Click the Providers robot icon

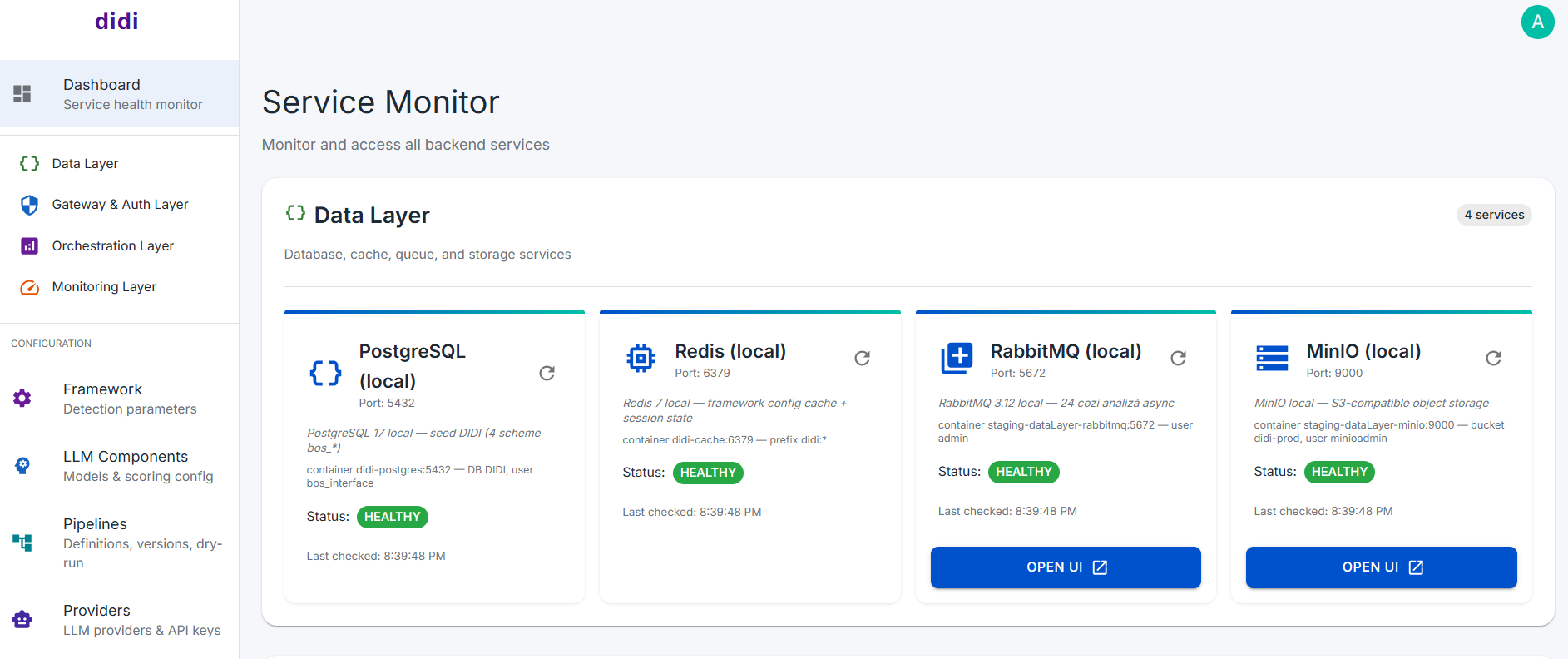(x=22, y=620)
